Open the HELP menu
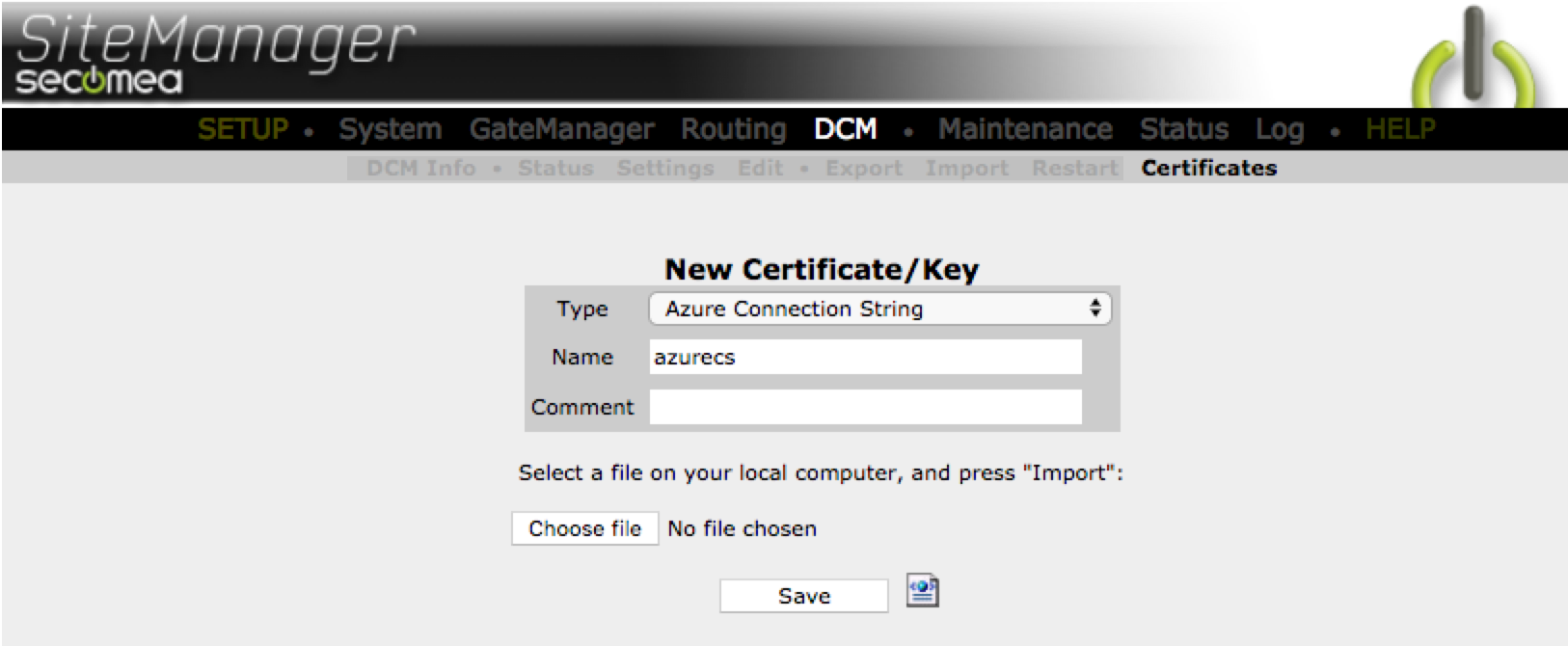The height and width of the screenshot is (646, 1568). point(1400,129)
